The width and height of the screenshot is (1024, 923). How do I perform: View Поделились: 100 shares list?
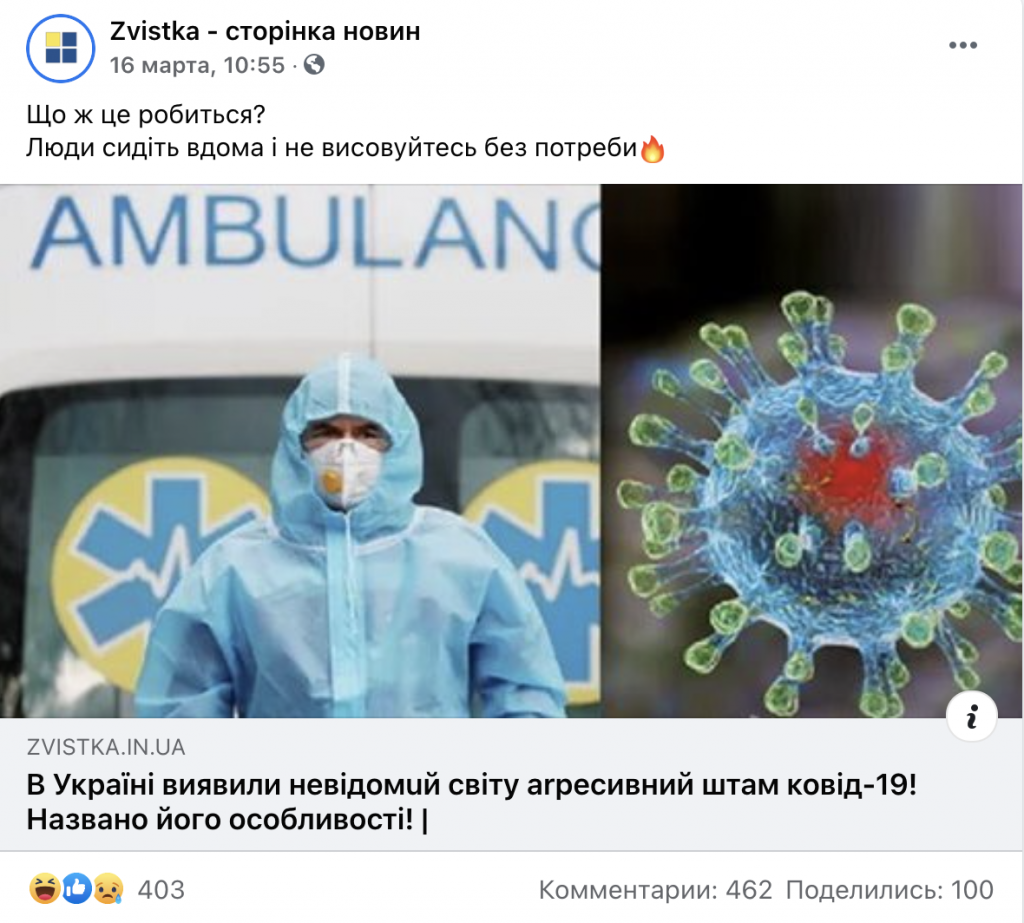click(889, 890)
